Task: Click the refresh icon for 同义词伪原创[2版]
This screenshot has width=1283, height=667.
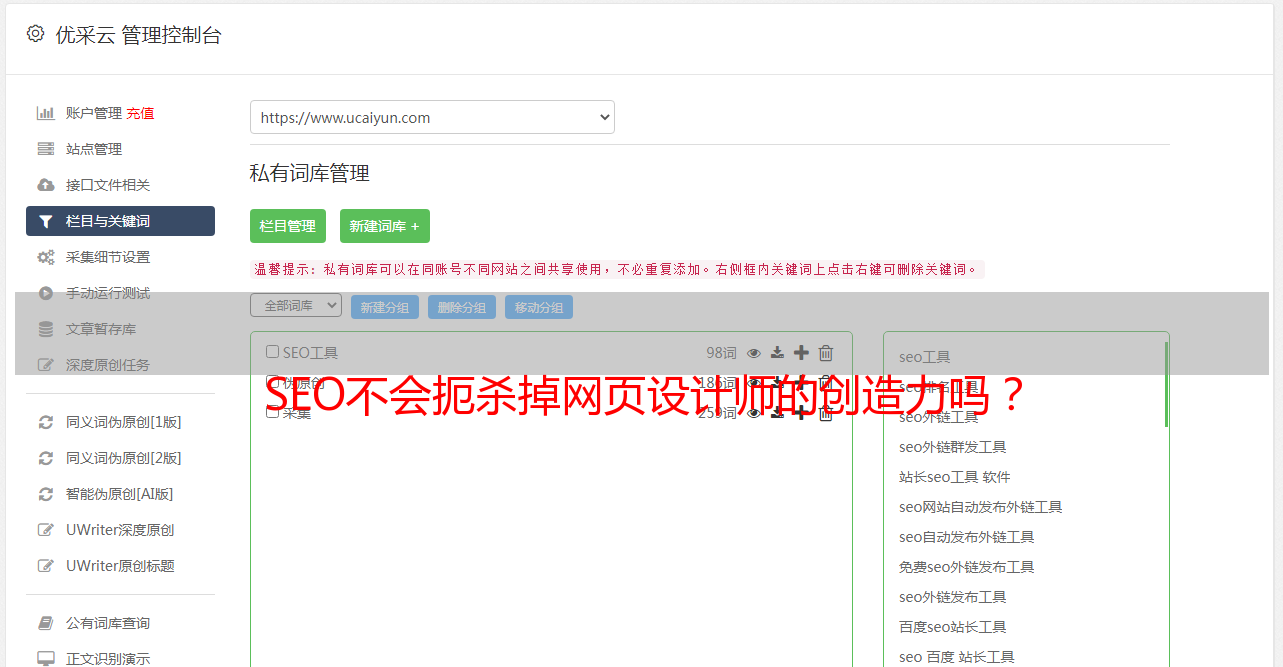Action: pos(45,458)
